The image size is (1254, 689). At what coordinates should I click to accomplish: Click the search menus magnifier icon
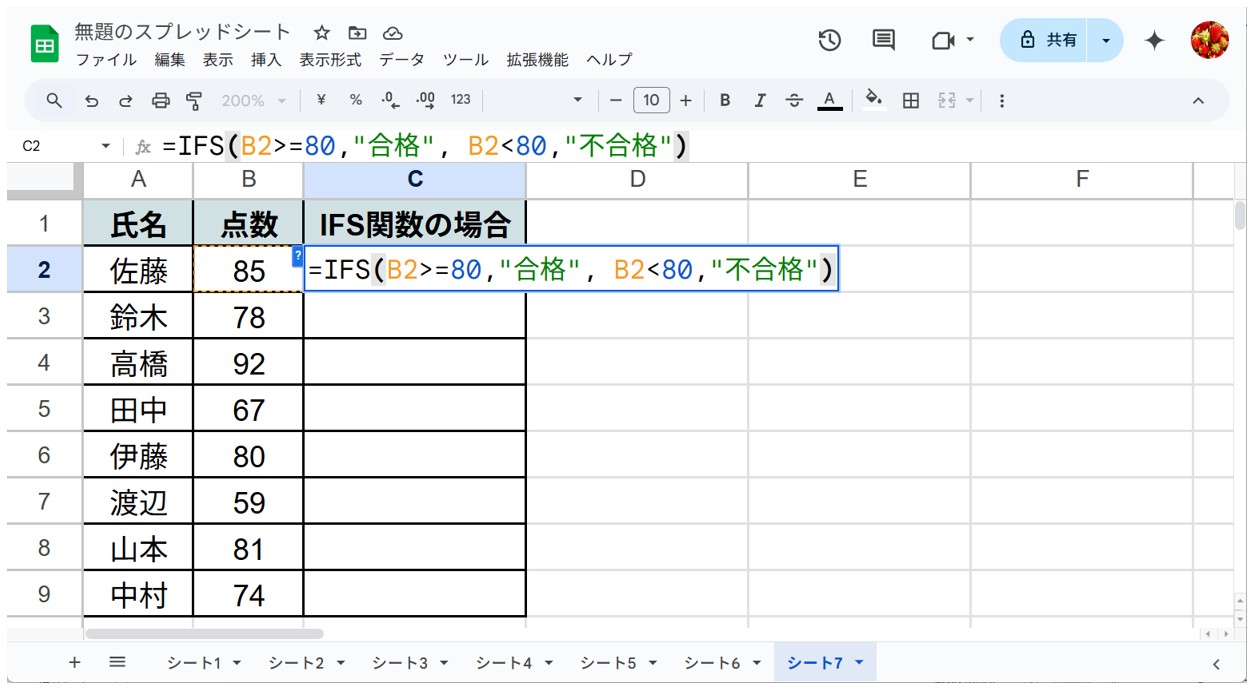coord(55,100)
